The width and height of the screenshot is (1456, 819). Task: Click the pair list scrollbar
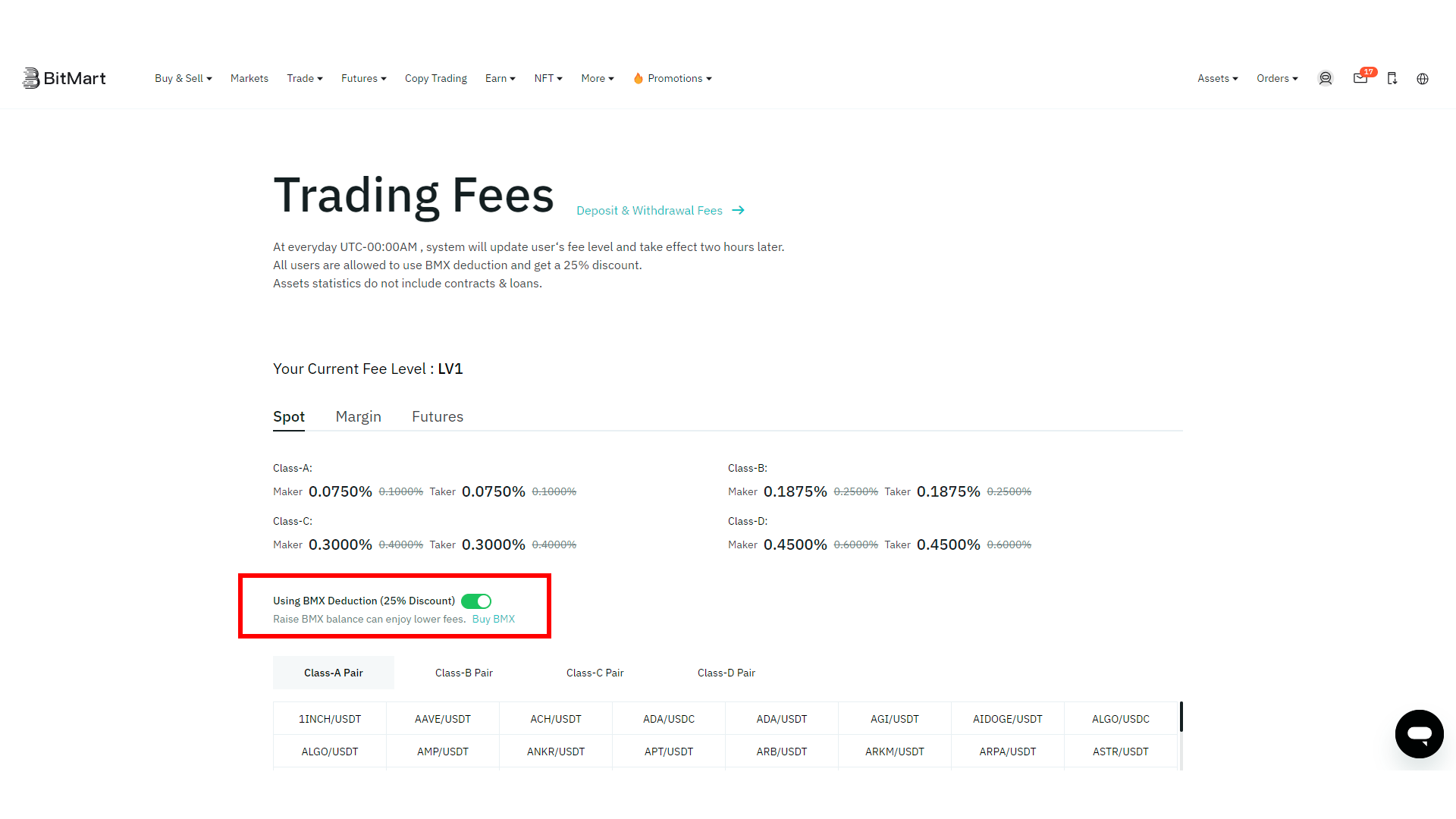(1181, 717)
